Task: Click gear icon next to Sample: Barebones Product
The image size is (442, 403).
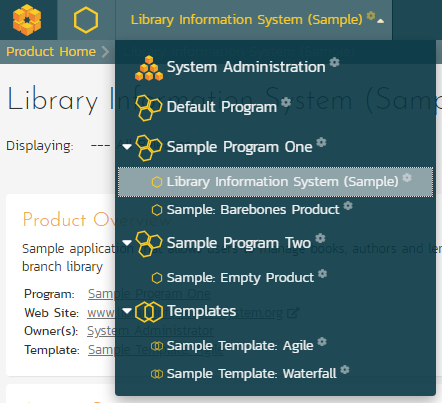Action: point(348,206)
